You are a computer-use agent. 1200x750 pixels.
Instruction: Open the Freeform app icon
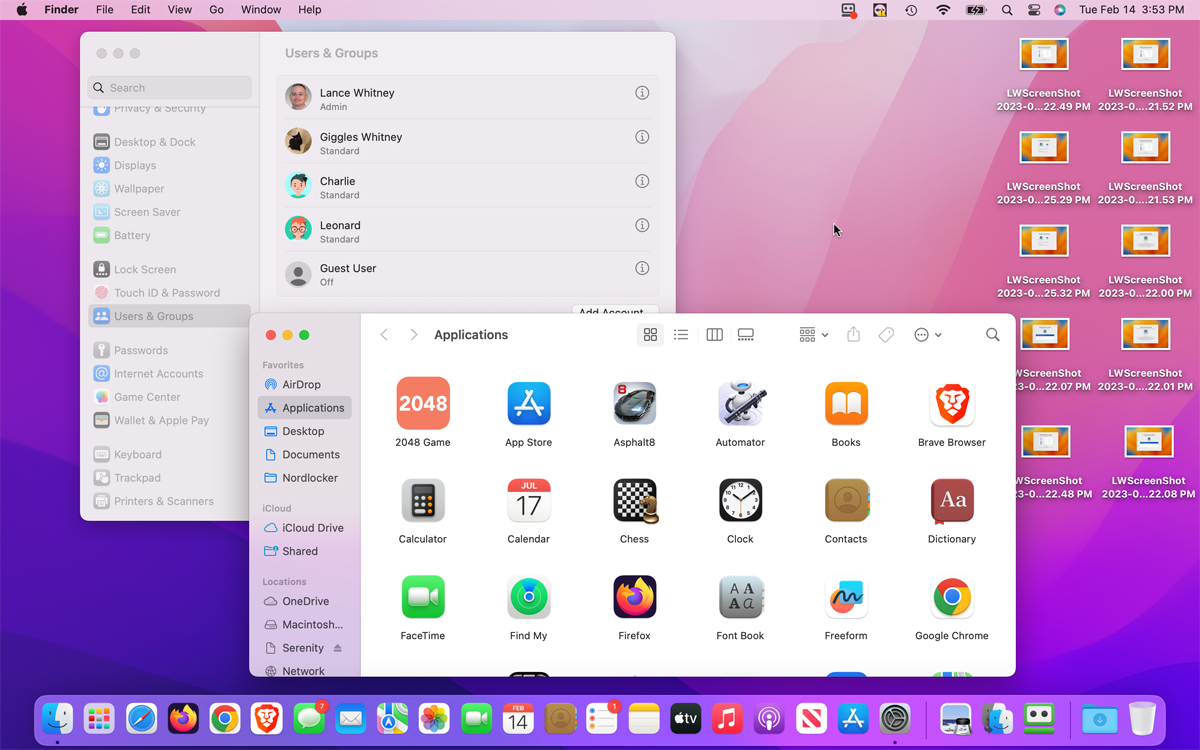(846, 597)
